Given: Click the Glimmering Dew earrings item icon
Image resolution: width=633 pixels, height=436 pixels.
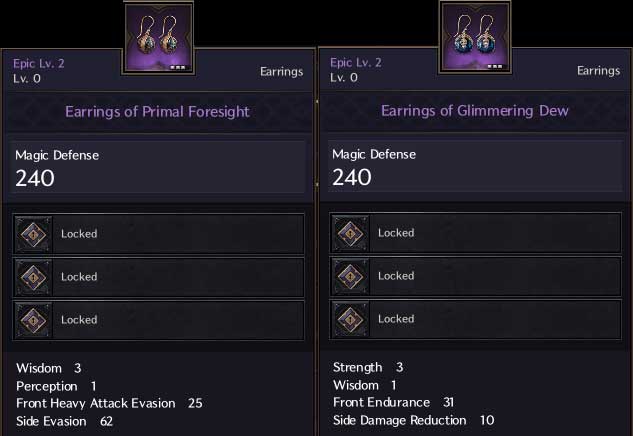Looking at the screenshot, I should tap(474, 37).
